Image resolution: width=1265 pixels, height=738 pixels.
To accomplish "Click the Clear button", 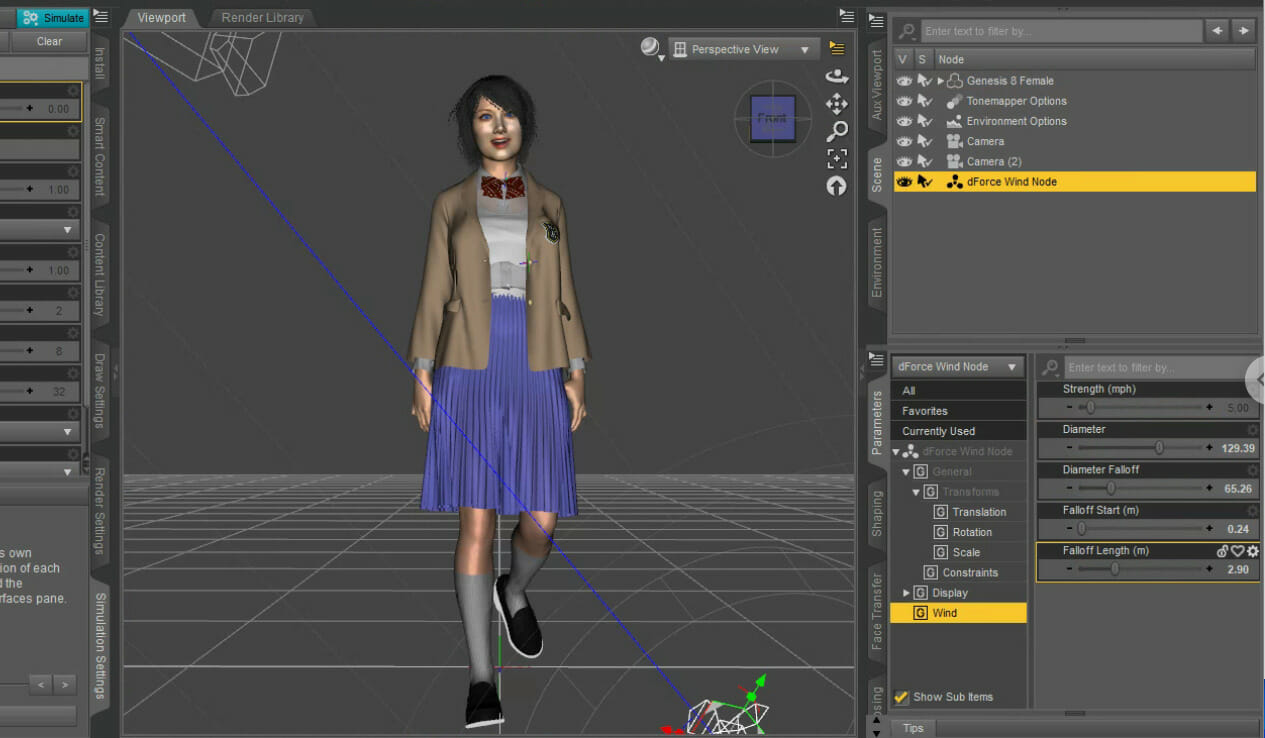I will [x=49, y=41].
